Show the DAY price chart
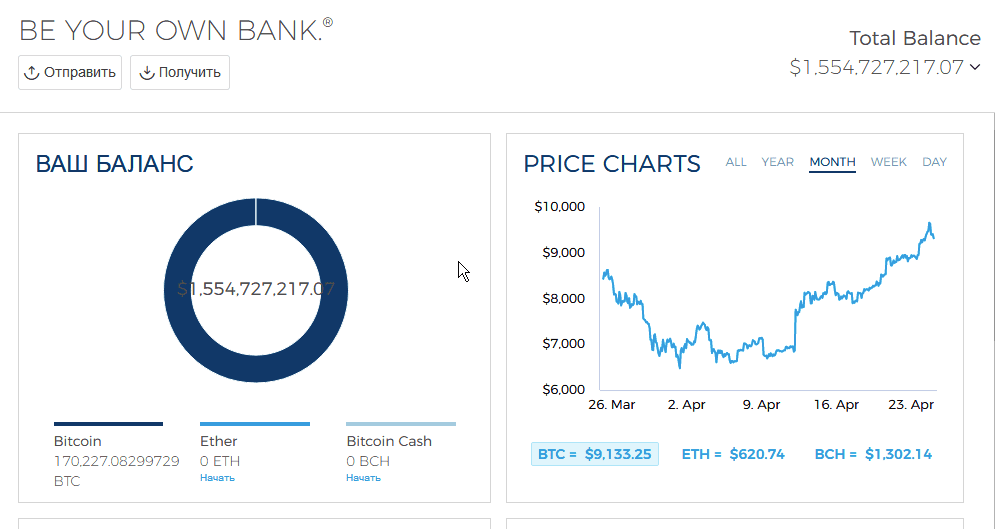This screenshot has height=529, width=995. [934, 162]
